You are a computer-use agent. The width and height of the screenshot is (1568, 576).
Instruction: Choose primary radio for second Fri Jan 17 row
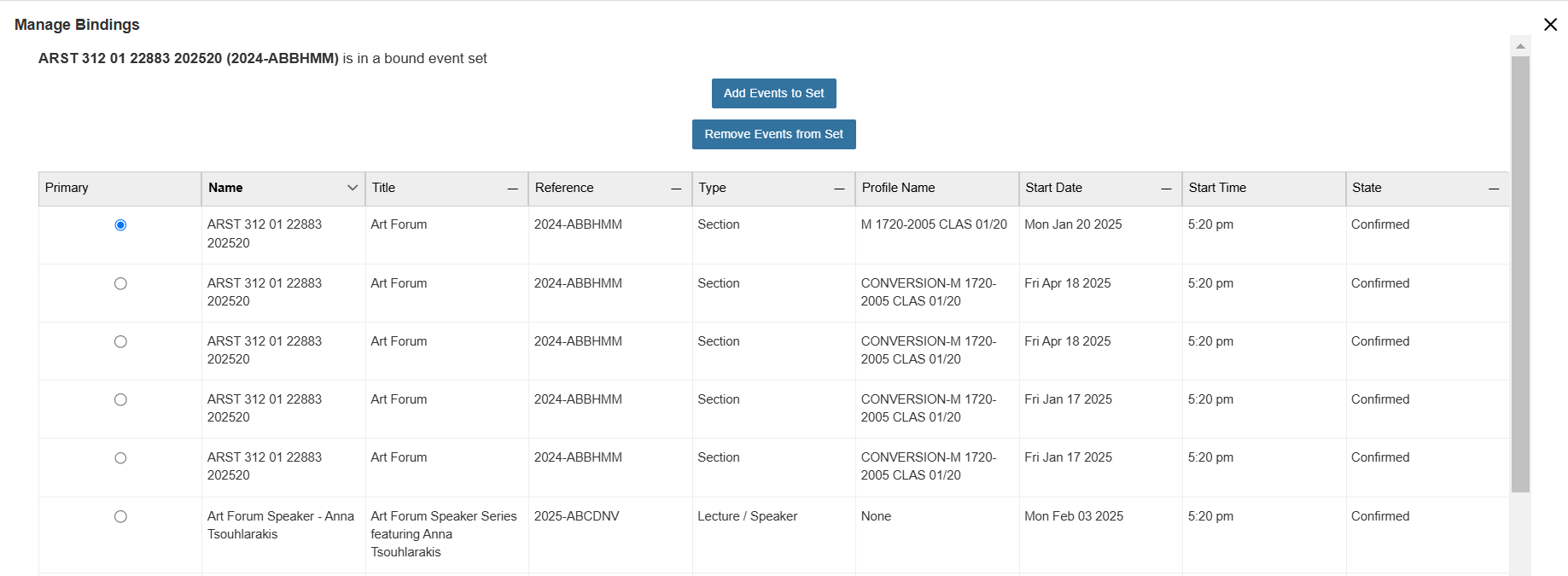pos(120,458)
